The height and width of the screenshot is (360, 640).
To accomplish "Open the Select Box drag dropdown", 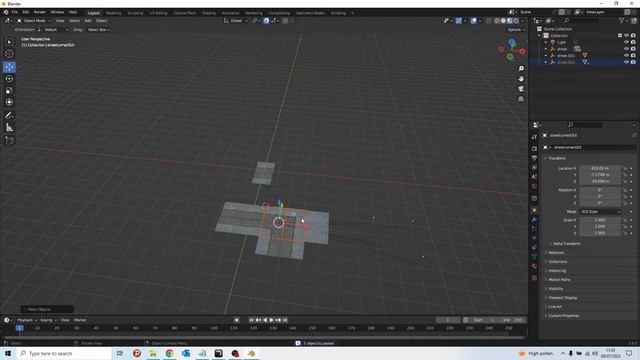I will click(98, 30).
